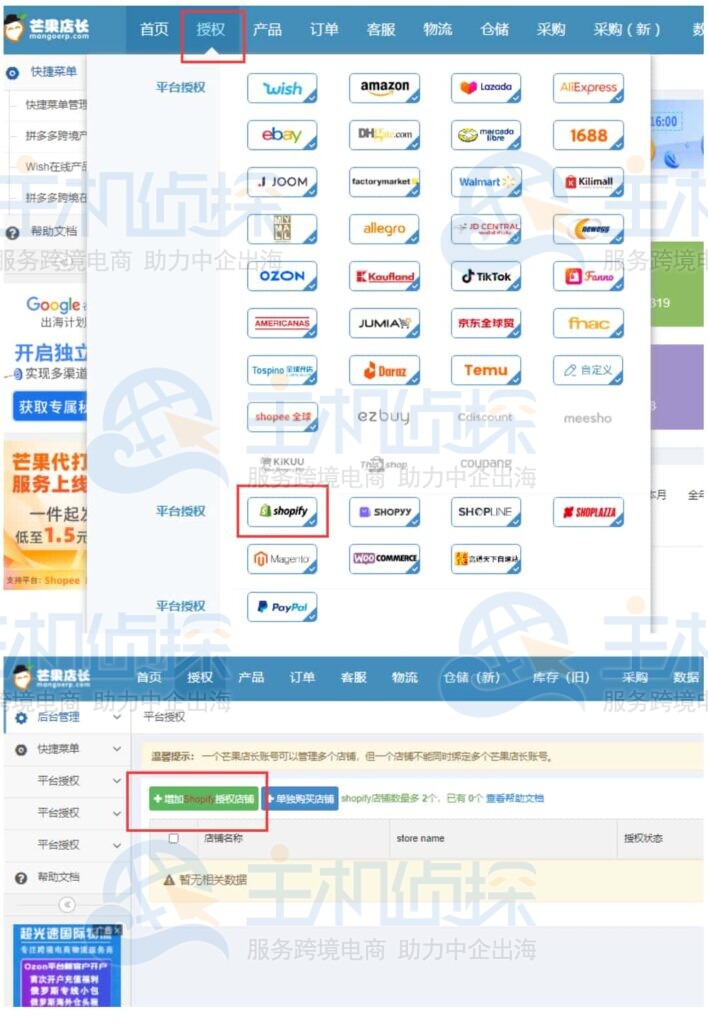Click the PayPal authorization icon
708x1024 pixels.
pyautogui.click(x=282, y=606)
